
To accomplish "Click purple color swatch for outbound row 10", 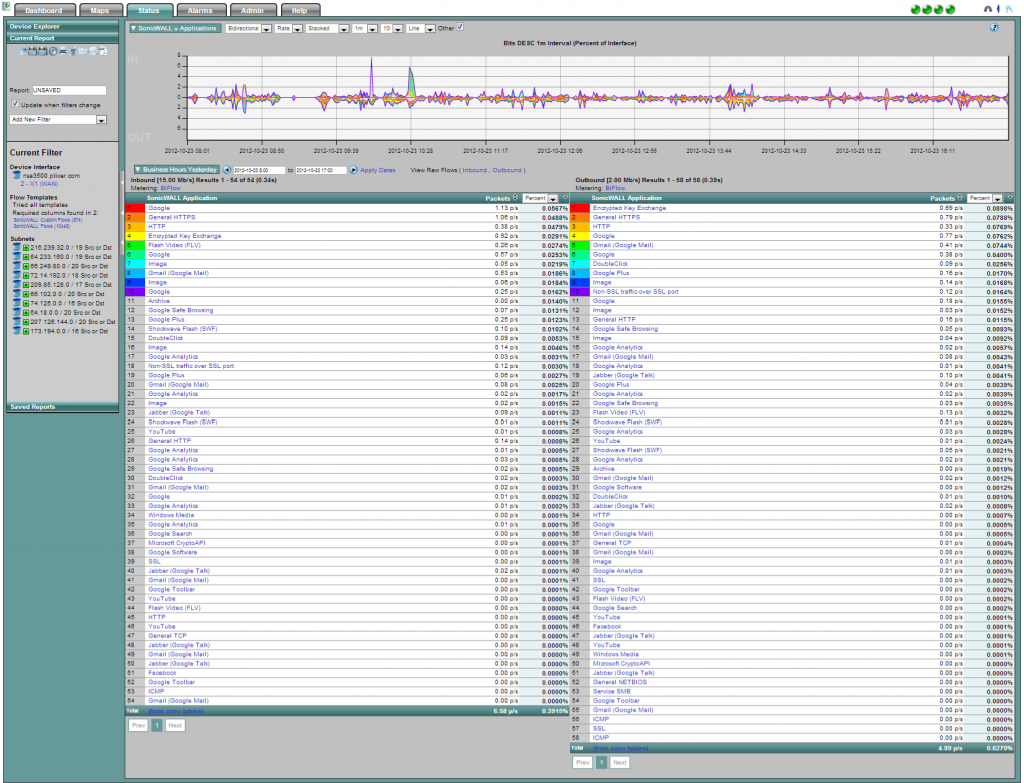I will point(580,292).
